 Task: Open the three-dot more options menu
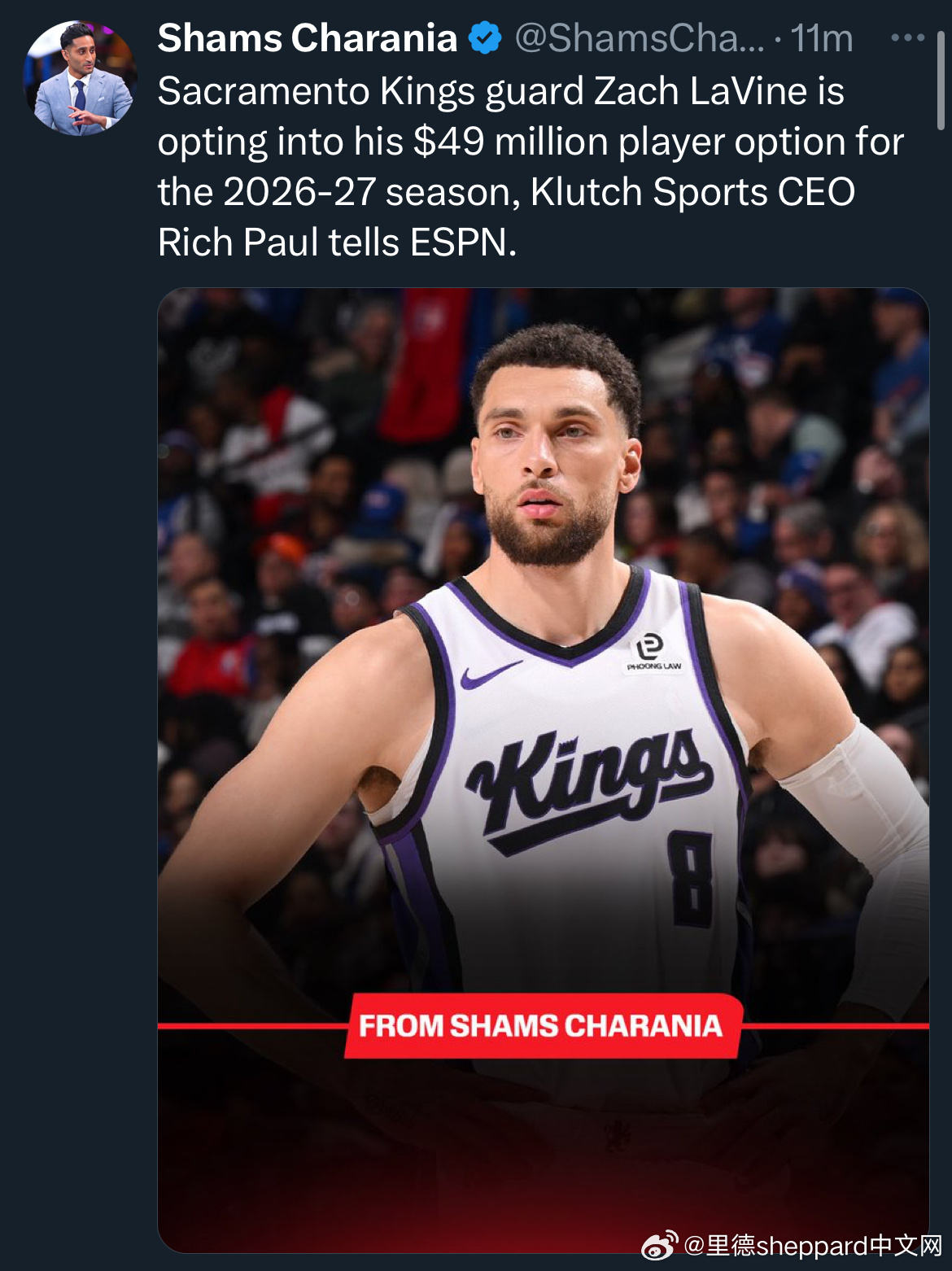point(907,38)
